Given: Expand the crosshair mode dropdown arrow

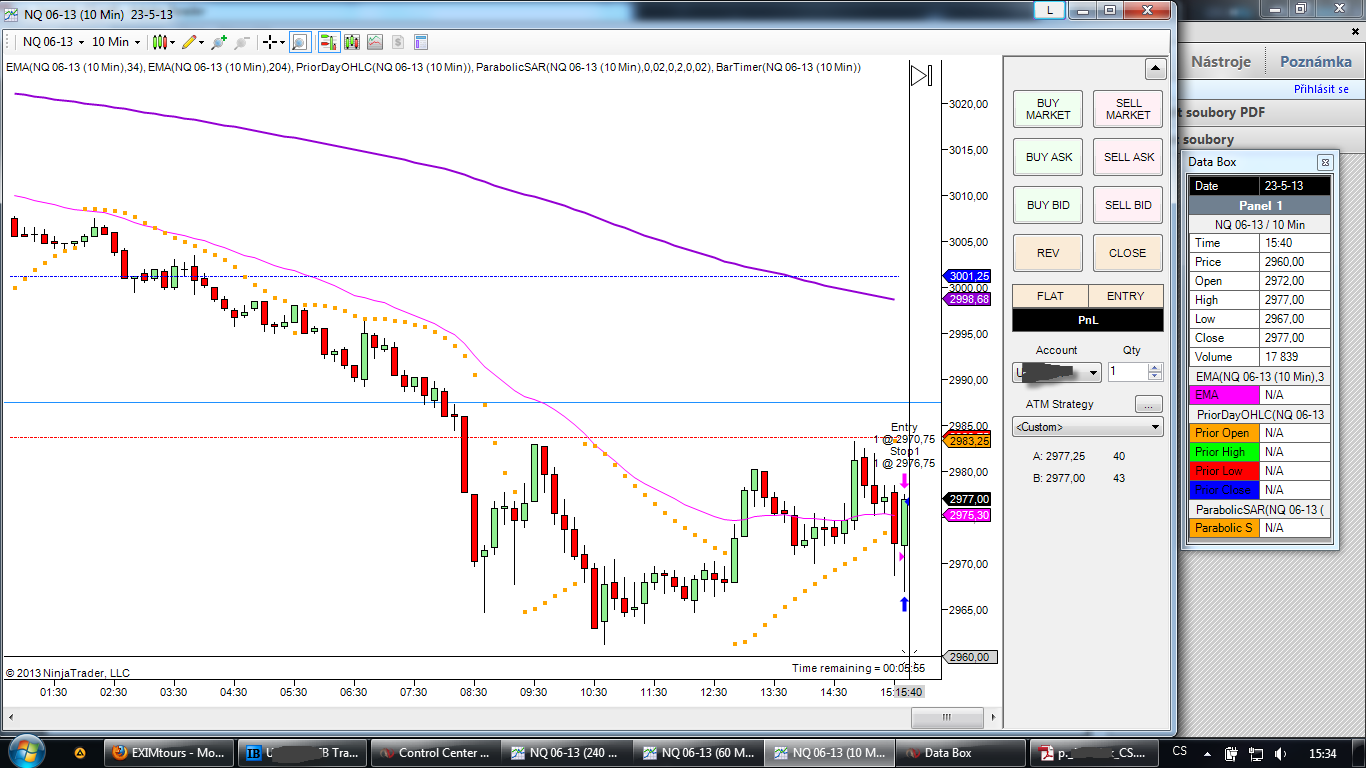Looking at the screenshot, I should pyautogui.click(x=283, y=42).
